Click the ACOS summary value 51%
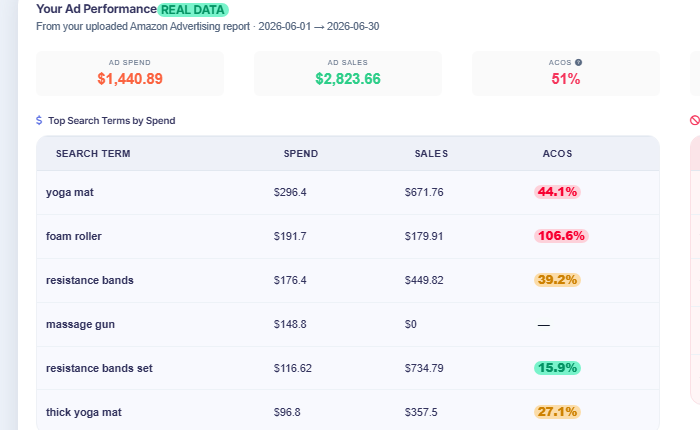 [x=566, y=79]
